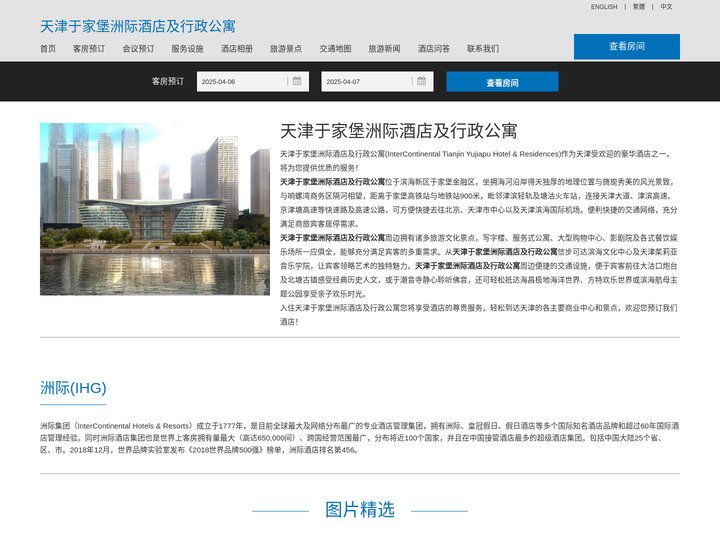Switch language to 中文
720x540 pixels.
point(666,6)
